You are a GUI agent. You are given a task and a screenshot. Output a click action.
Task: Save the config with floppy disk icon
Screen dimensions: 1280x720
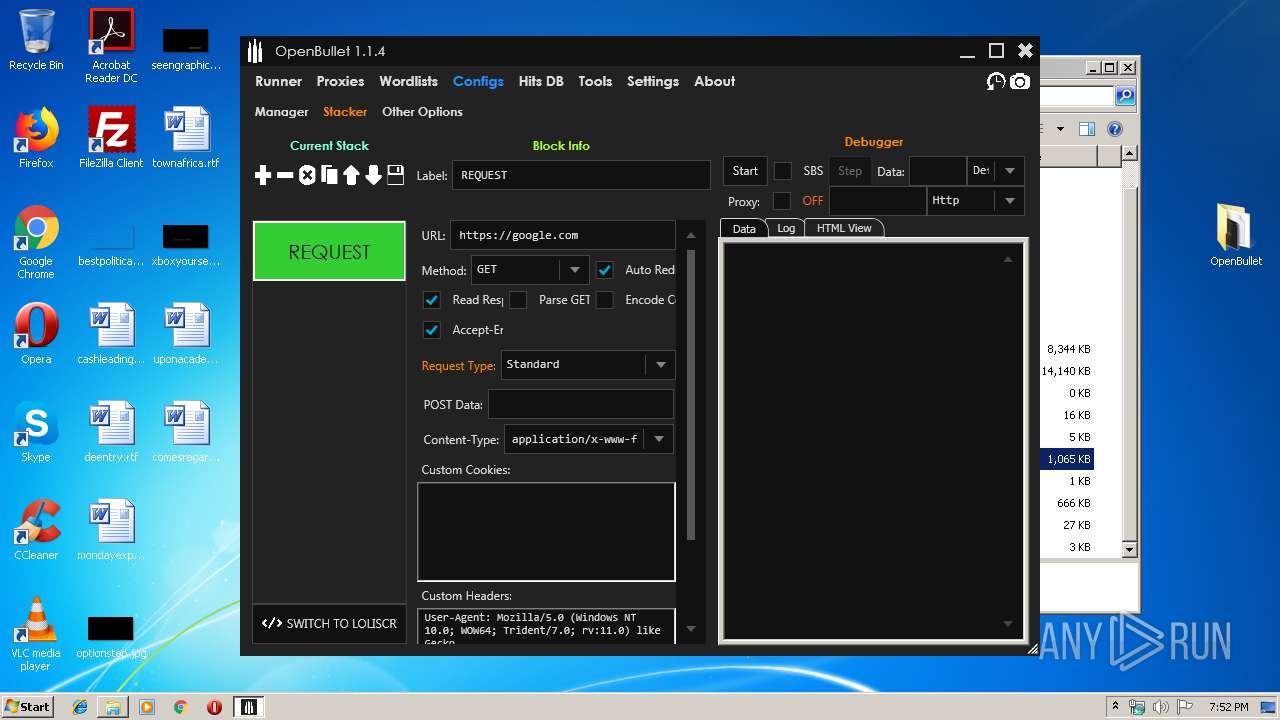395,175
